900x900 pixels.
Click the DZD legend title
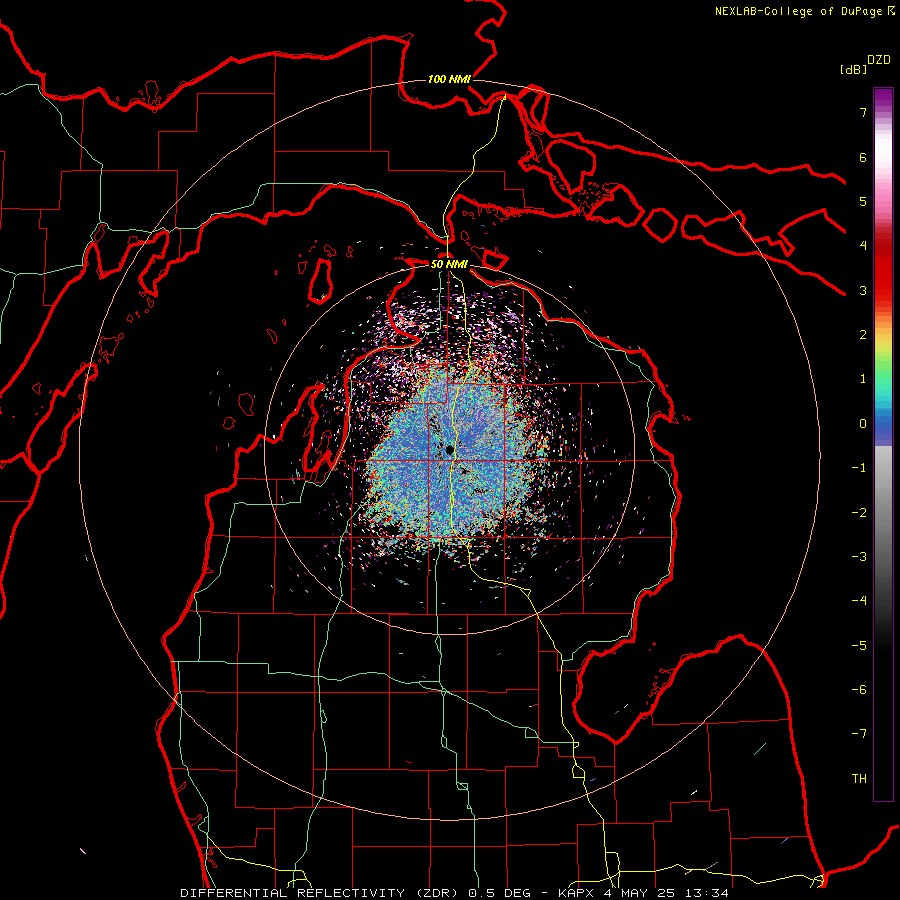878,60
